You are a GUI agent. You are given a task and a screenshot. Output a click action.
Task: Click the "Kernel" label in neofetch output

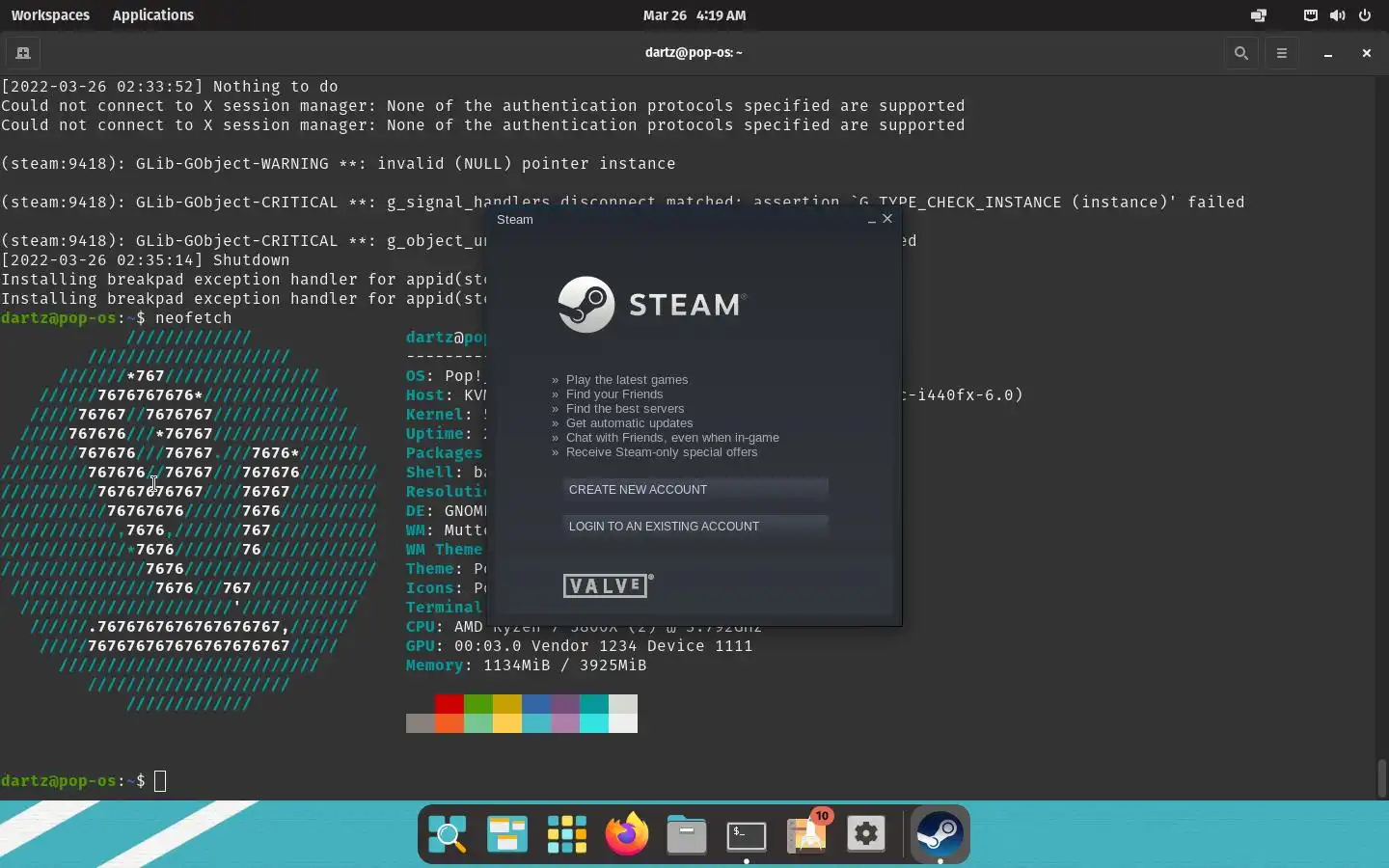pyautogui.click(x=434, y=415)
